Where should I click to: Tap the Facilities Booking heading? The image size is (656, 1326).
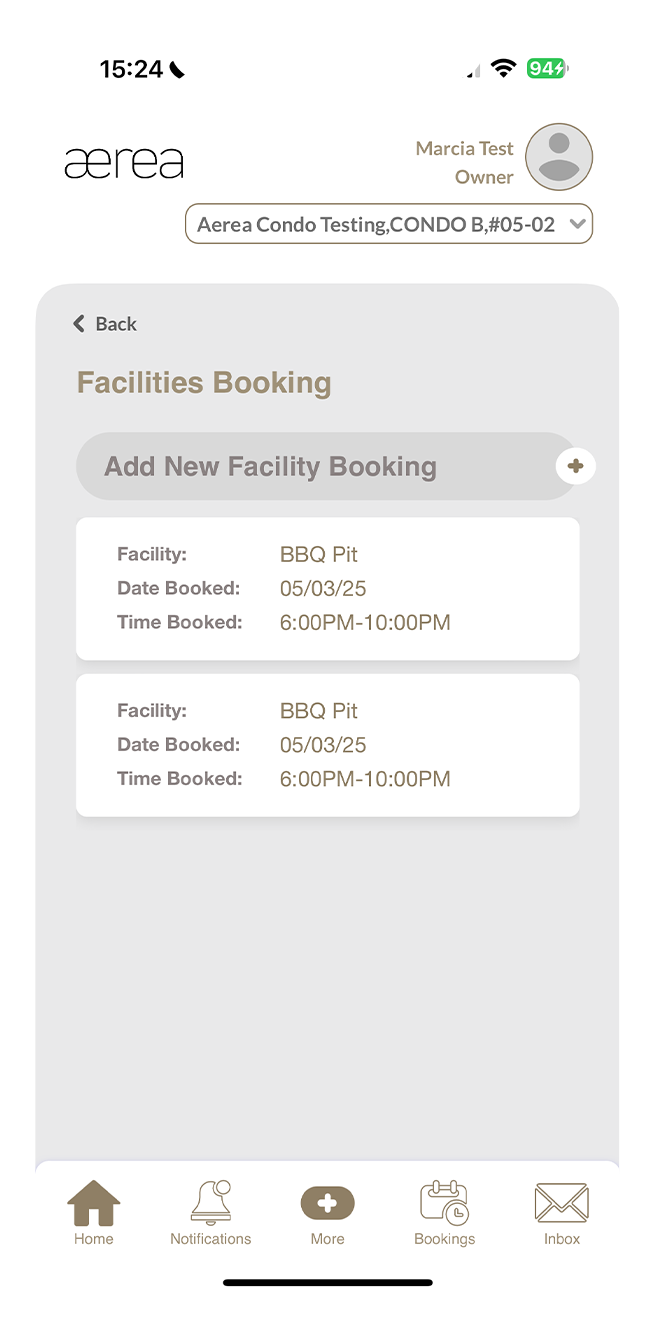click(x=203, y=382)
